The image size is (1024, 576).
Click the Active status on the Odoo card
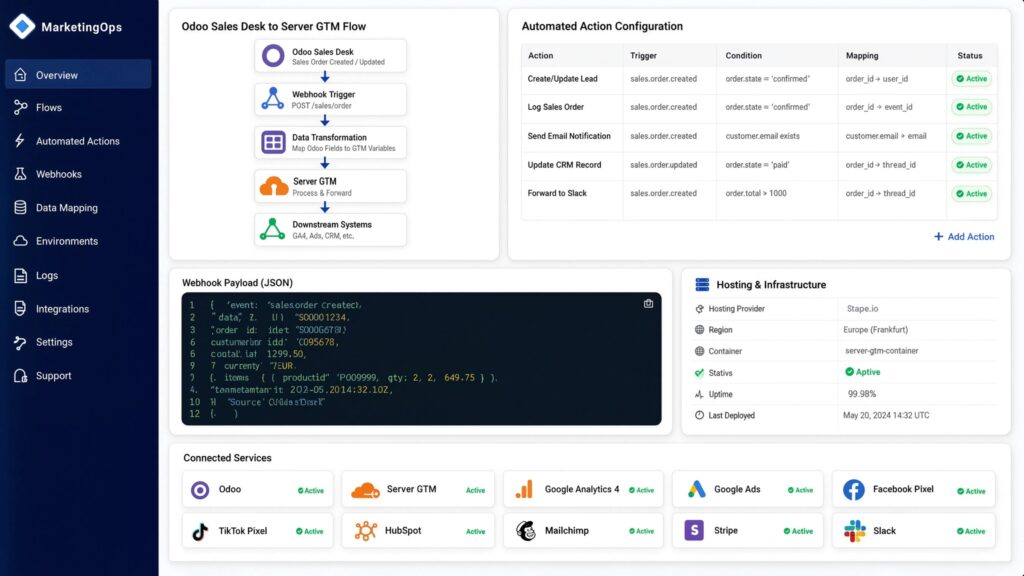click(311, 490)
